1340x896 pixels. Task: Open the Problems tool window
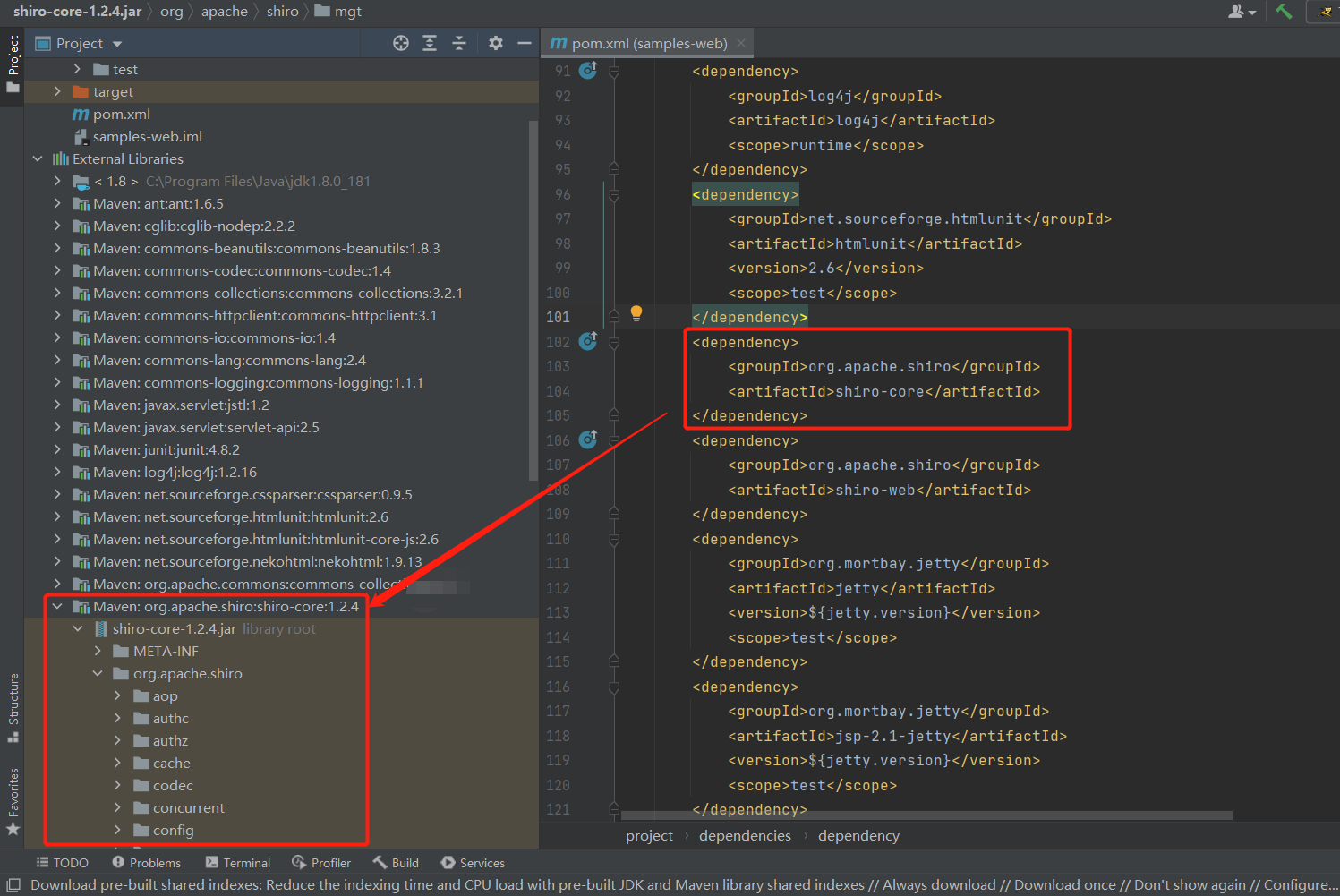(146, 863)
